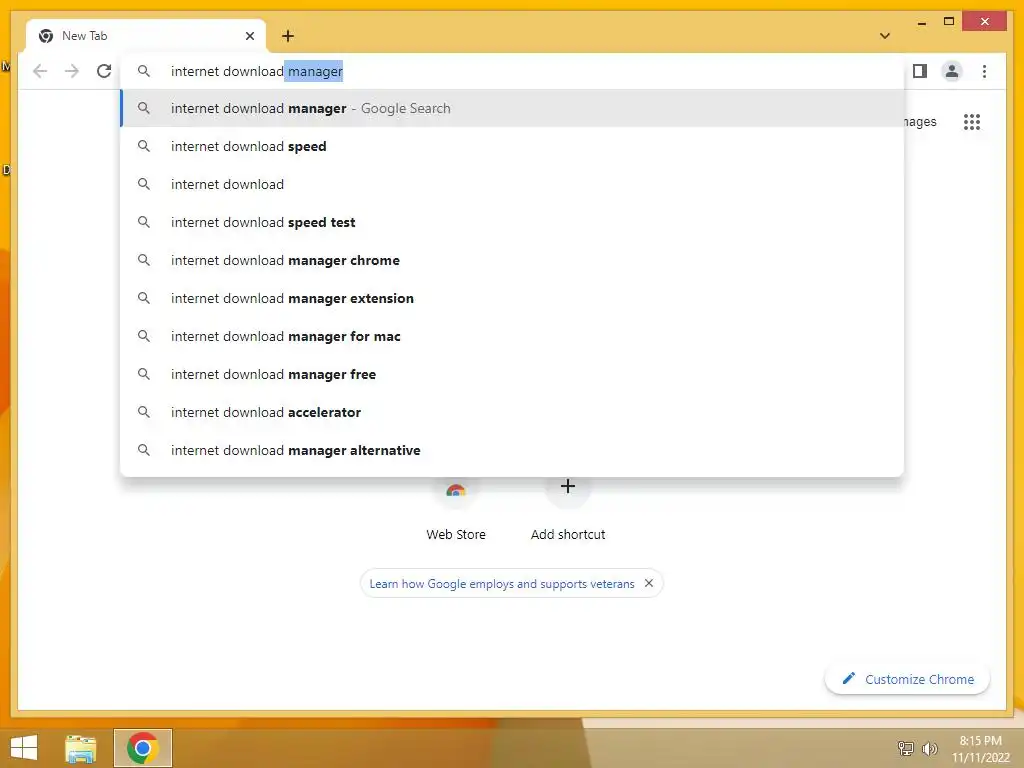Choose 'internet download accelerator' suggestion
Viewport: 1024px width, 768px height.
point(513,412)
